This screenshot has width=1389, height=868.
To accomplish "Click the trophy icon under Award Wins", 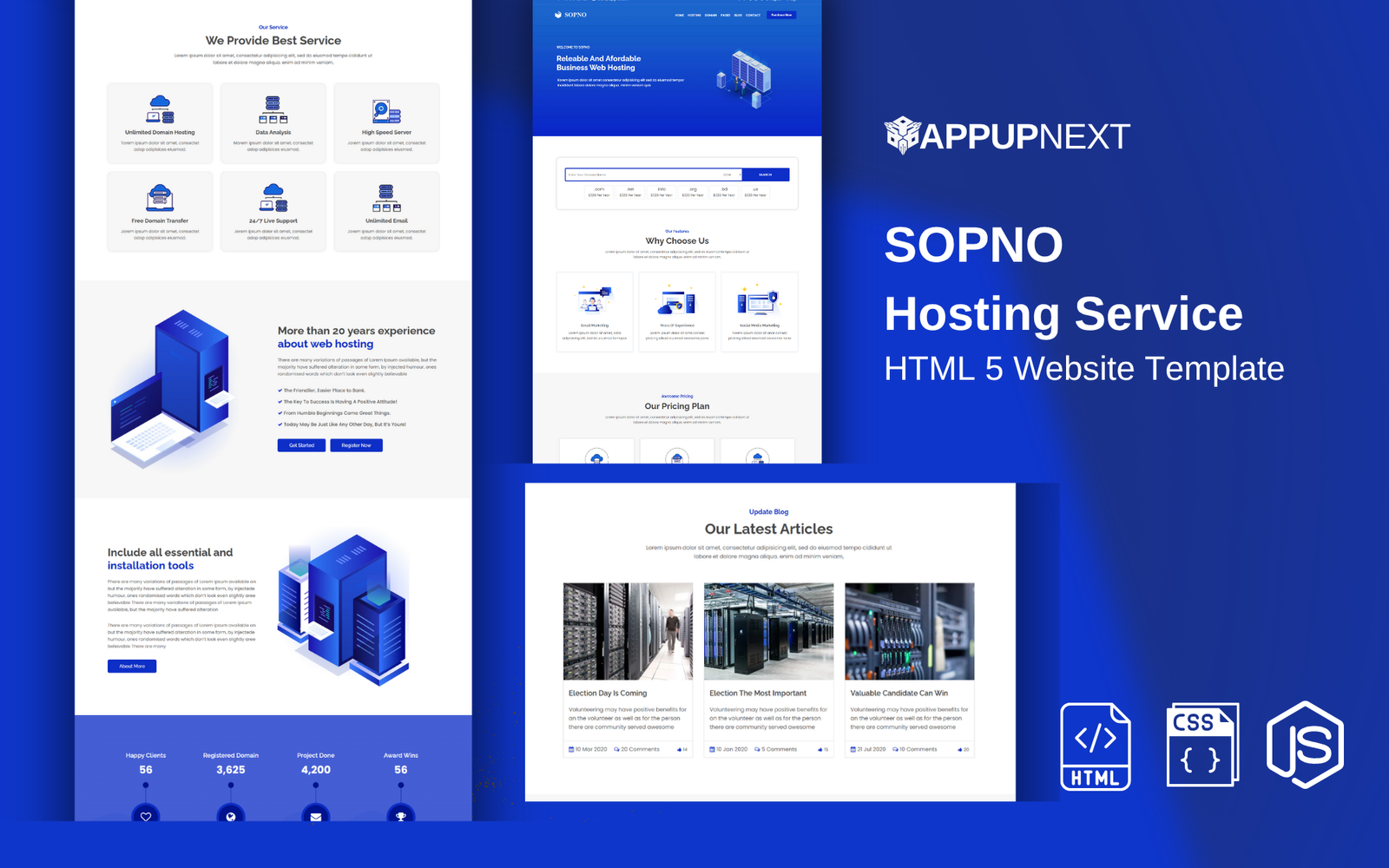I will click(400, 816).
